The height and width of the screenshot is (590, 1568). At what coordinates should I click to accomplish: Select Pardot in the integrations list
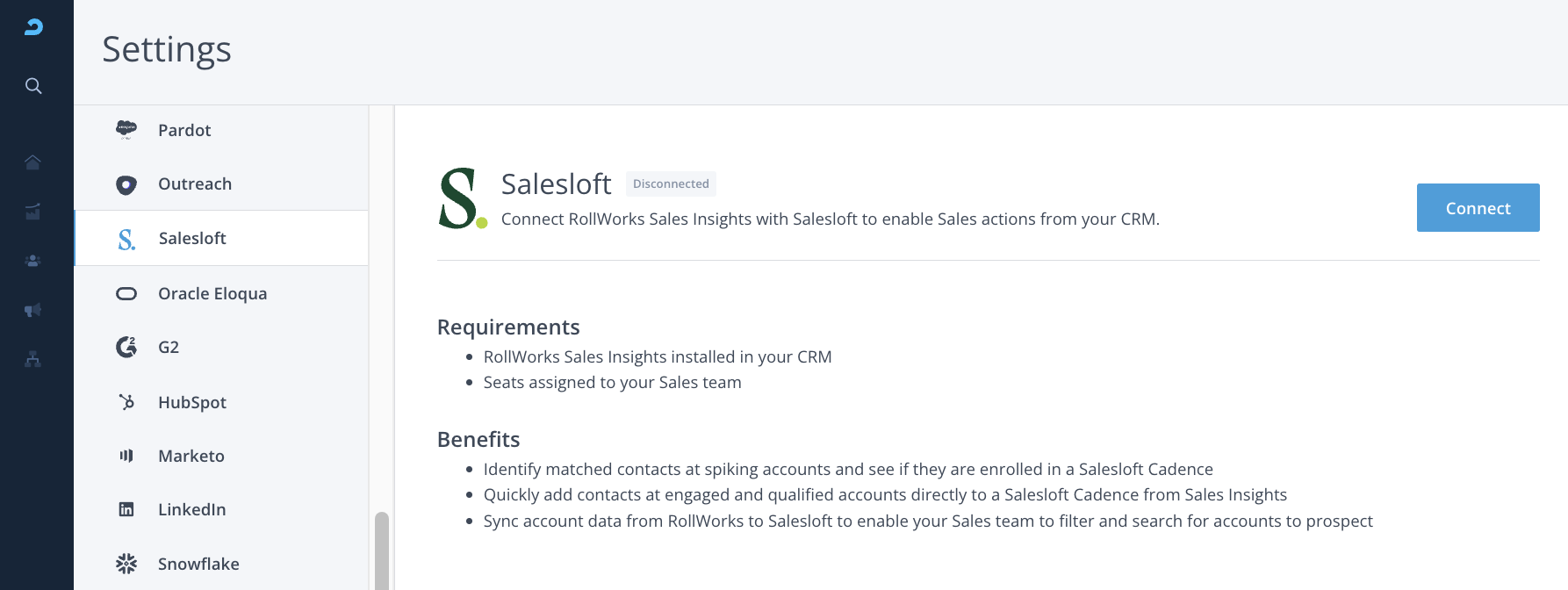click(x=184, y=131)
